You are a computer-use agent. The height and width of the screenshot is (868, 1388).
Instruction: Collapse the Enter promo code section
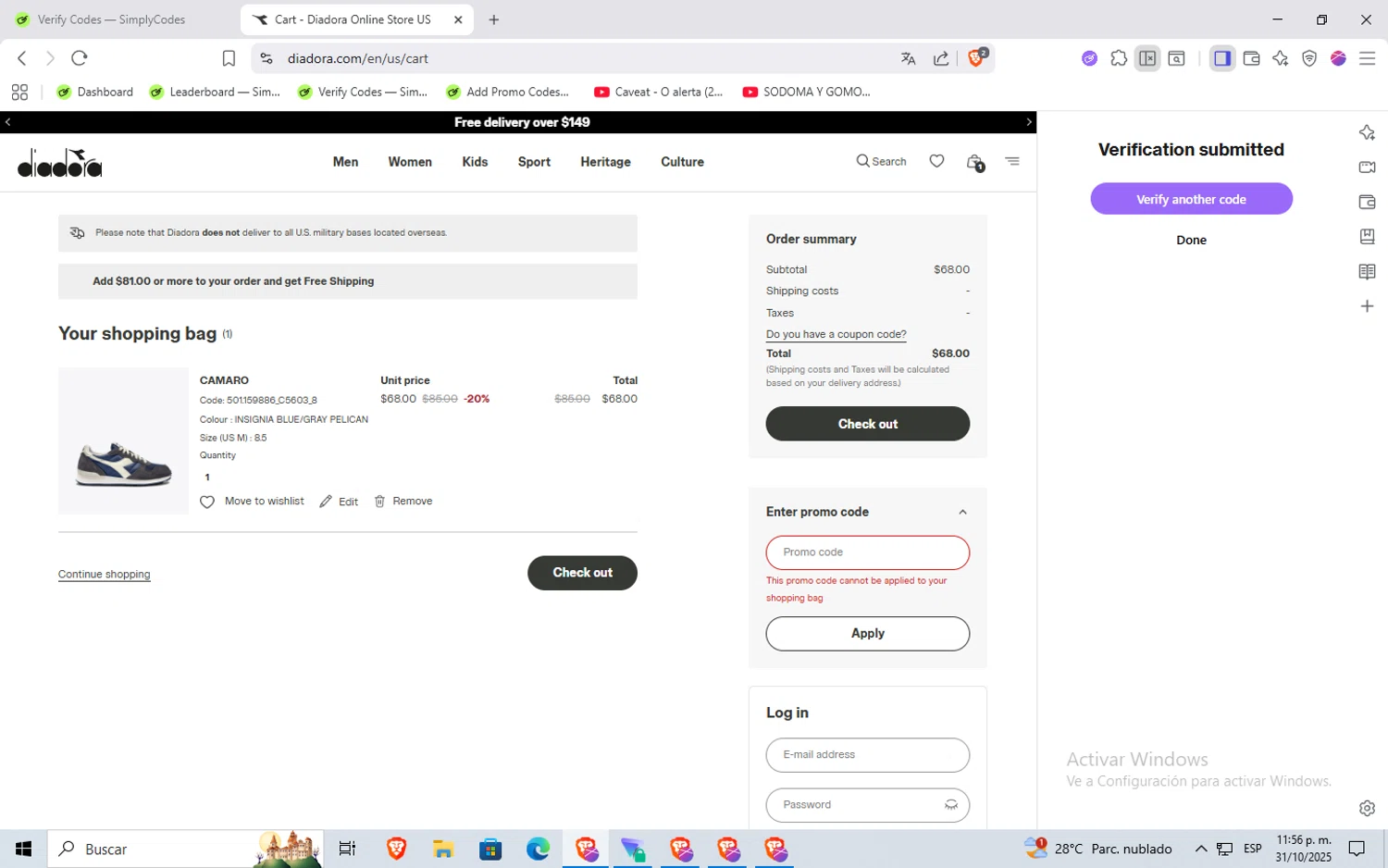962,512
